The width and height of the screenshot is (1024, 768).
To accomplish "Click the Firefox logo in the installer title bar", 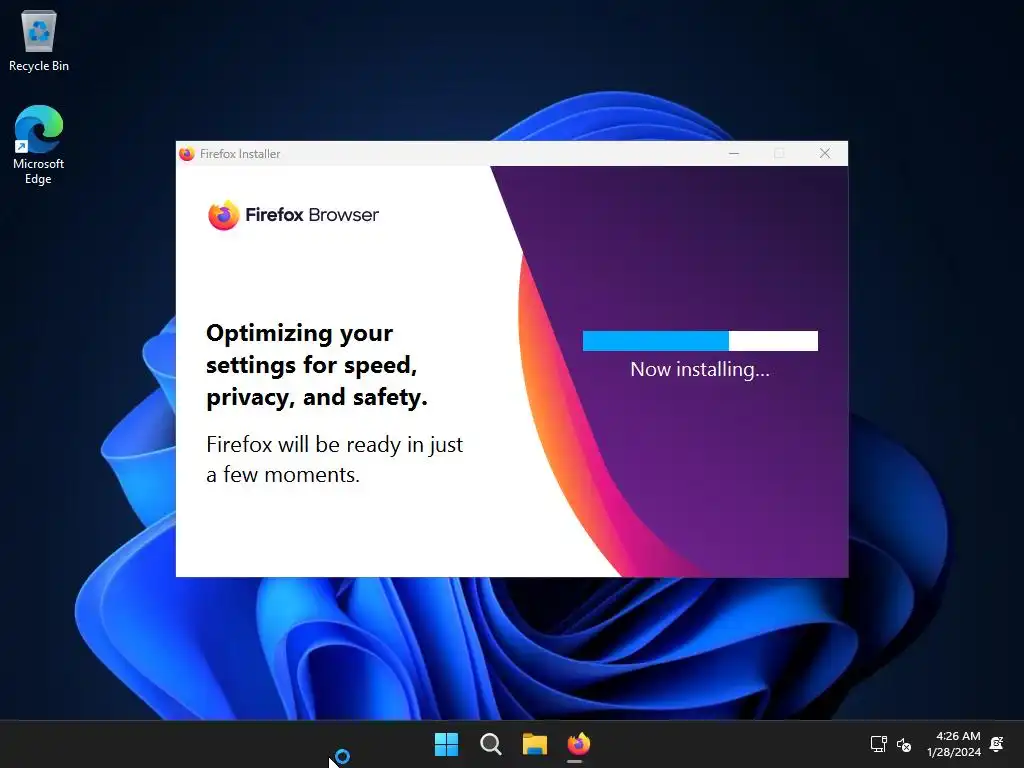I will click(x=187, y=153).
